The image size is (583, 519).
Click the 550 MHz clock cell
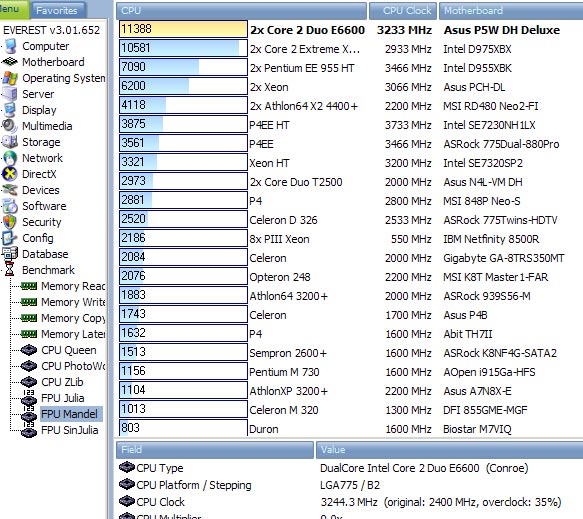coord(411,239)
